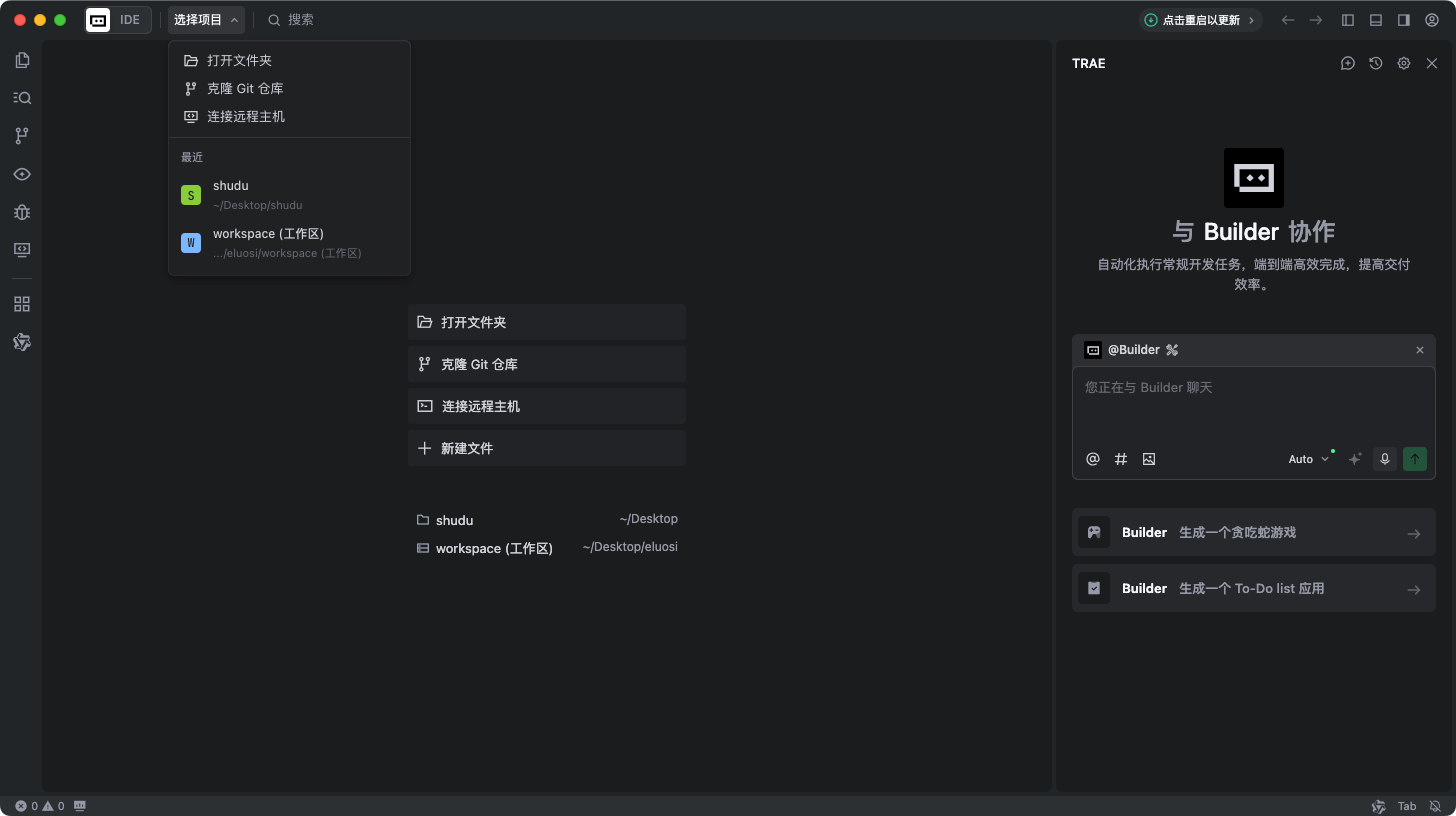Click the green send arrow button
The width and height of the screenshot is (1456, 816).
(x=1415, y=459)
